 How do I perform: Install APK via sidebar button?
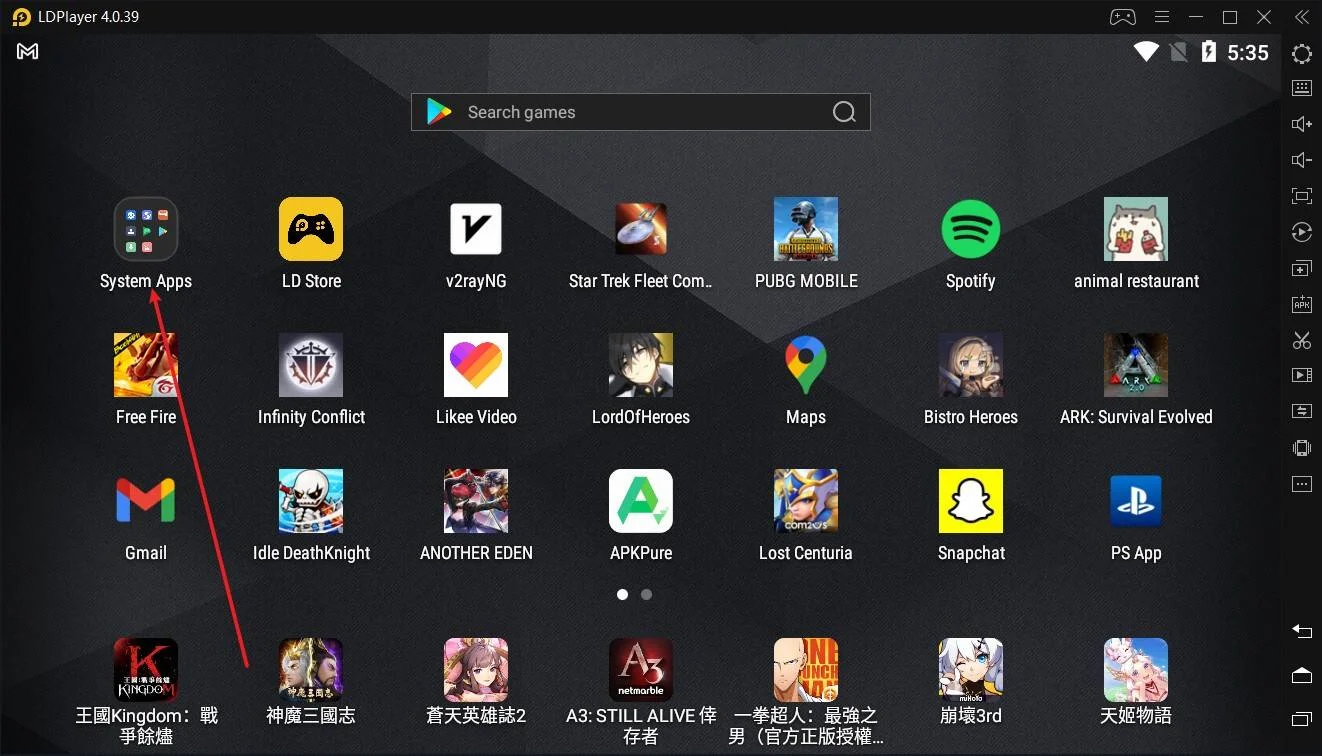(x=1302, y=304)
